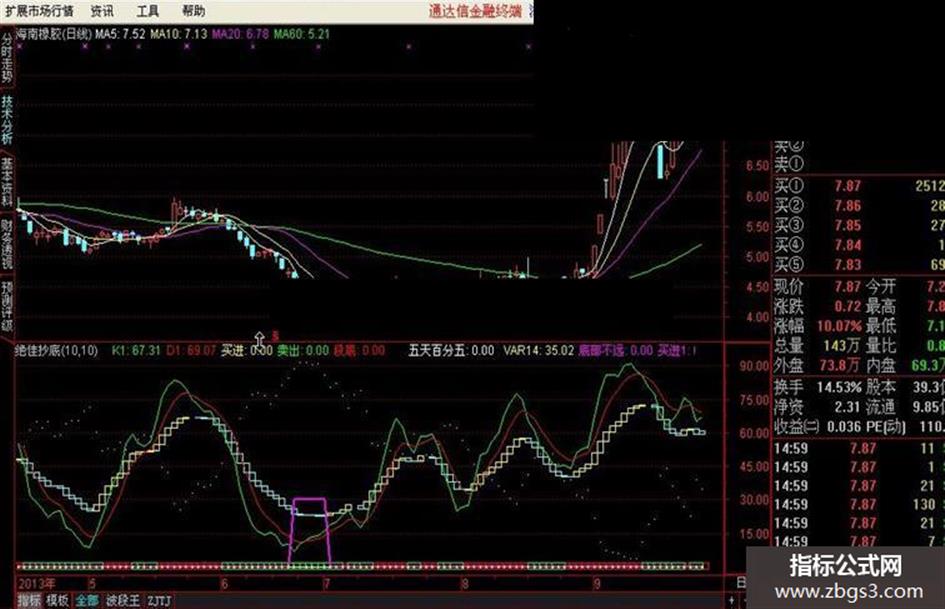Select the 波段王 indicator tab
The height and width of the screenshot is (609, 945).
[x=123, y=601]
